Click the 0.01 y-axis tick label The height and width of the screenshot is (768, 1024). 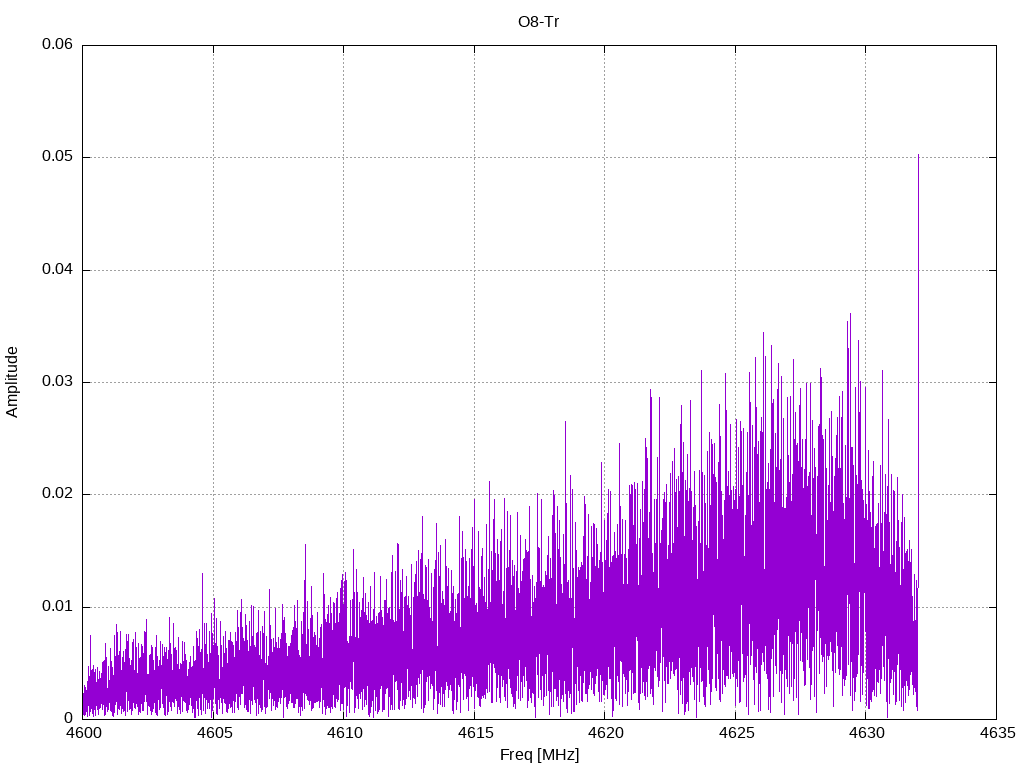[x=57, y=607]
